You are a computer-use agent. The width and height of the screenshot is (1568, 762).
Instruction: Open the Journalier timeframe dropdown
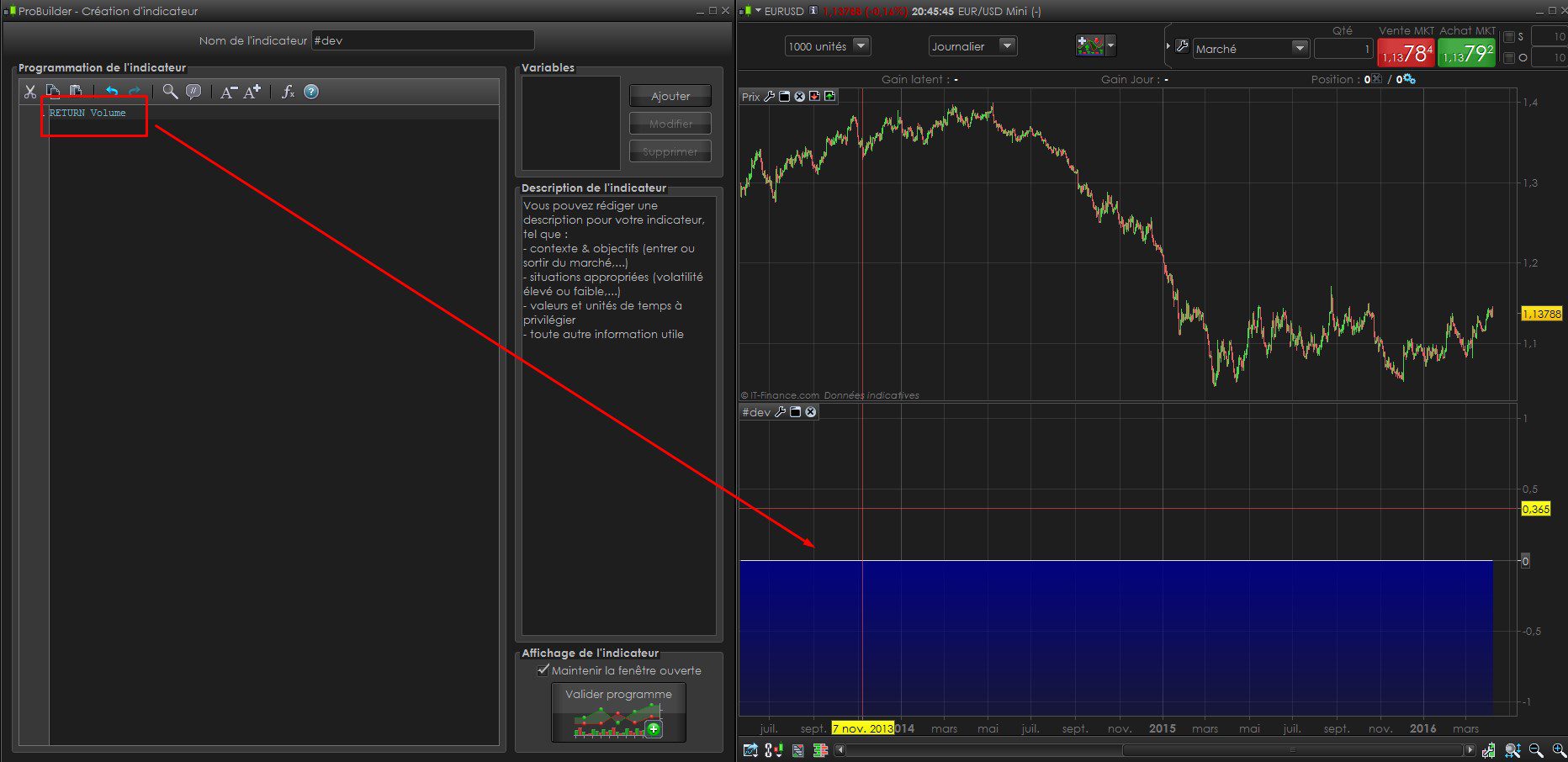click(973, 46)
